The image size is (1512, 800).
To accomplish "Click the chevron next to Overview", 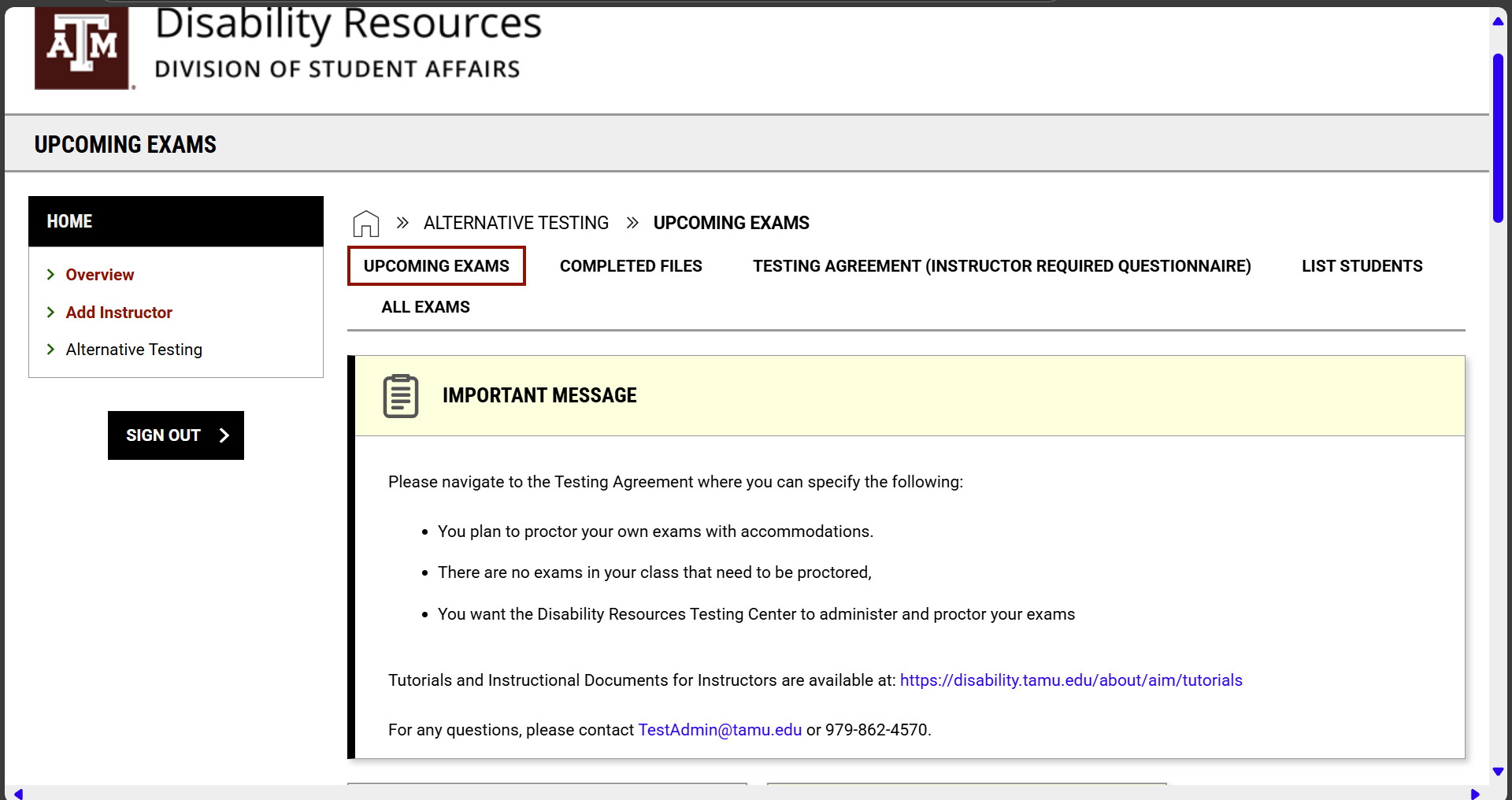I will pos(50,275).
